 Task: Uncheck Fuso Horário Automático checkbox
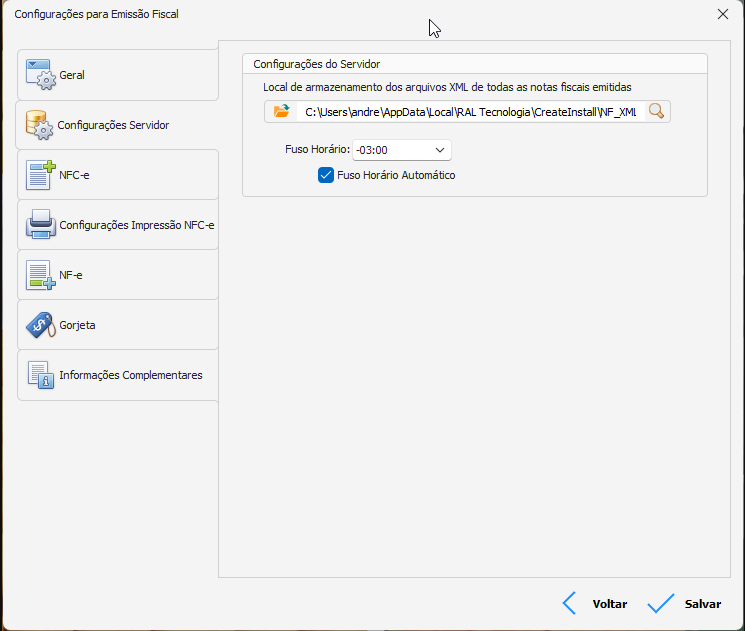325,175
